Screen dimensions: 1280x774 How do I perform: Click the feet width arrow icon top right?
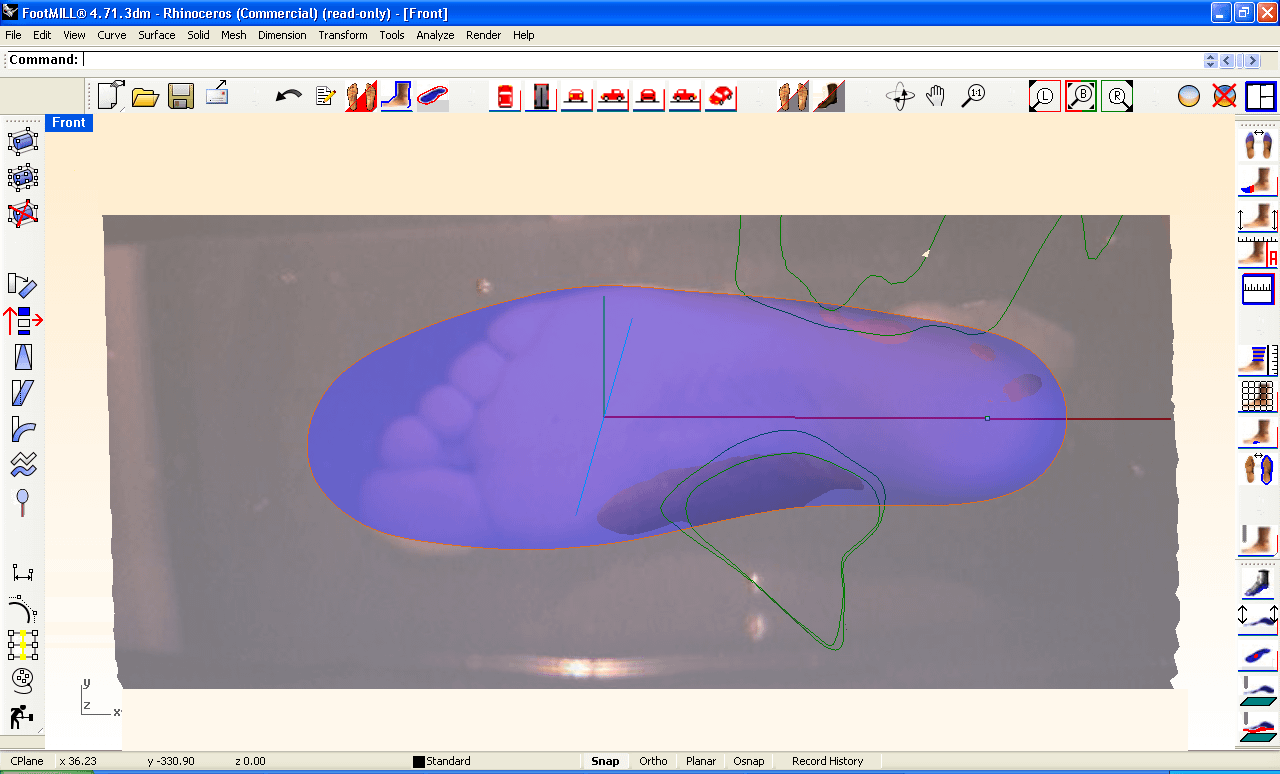point(1259,144)
